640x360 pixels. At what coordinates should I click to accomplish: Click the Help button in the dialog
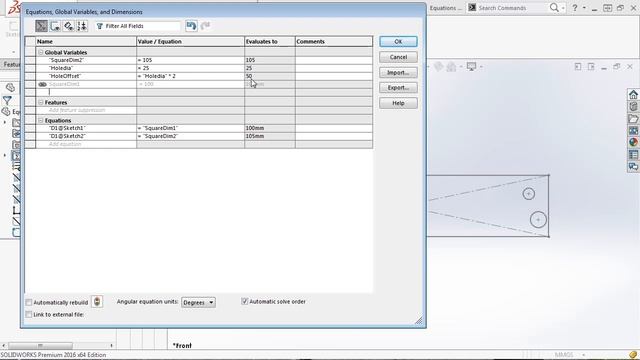pos(398,103)
